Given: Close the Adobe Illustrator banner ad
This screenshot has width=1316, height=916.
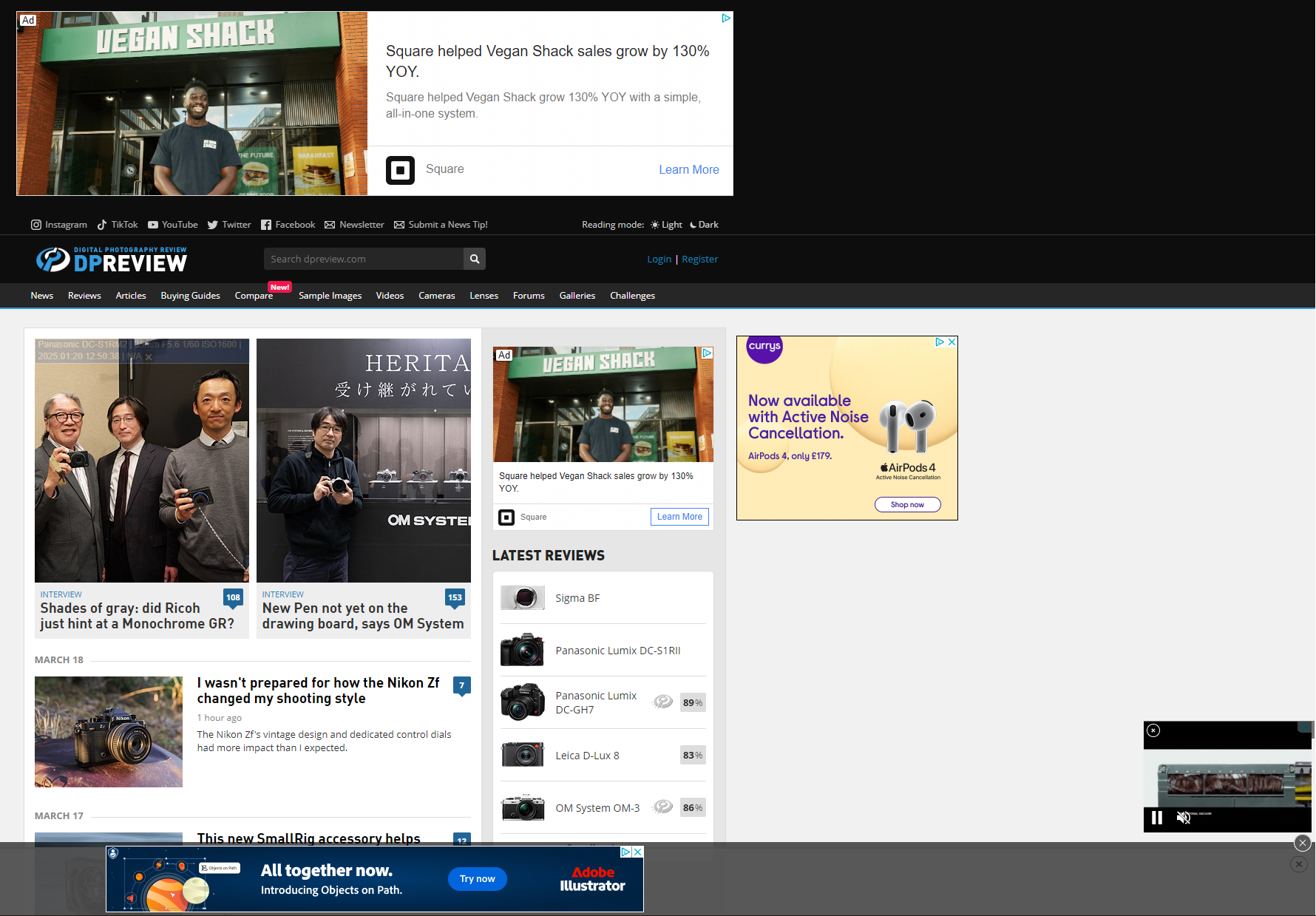Looking at the screenshot, I should [x=638, y=852].
